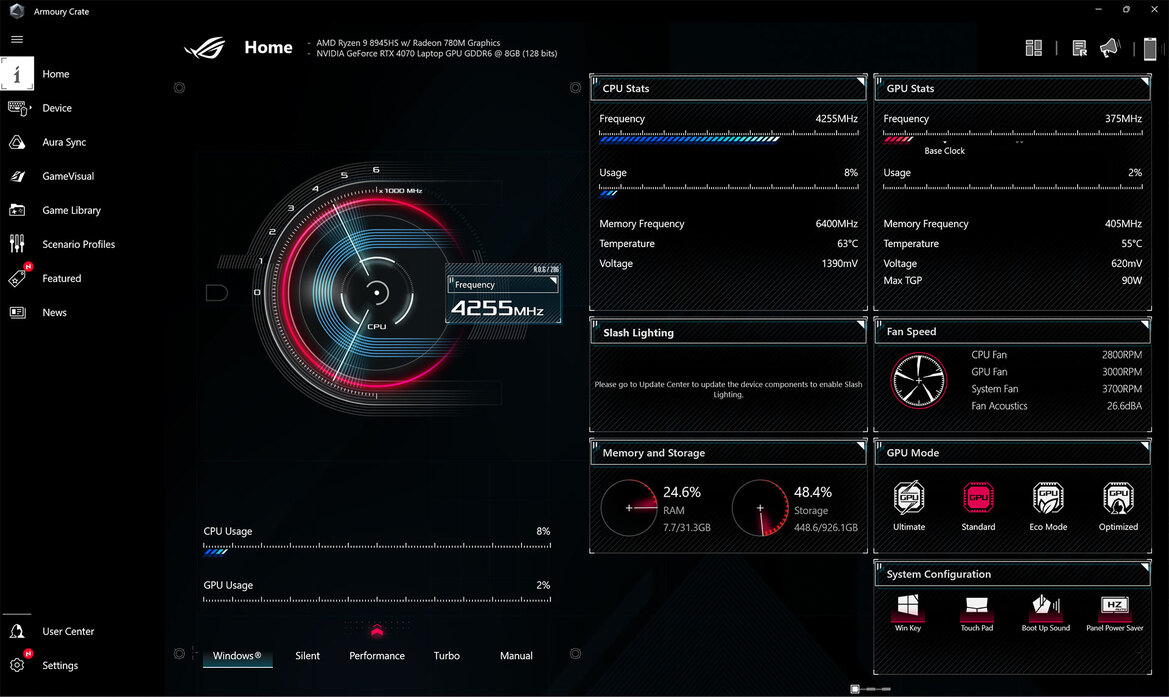Expand the CPU Stats panel corner
This screenshot has width=1169, height=697.
pyautogui.click(x=860, y=81)
